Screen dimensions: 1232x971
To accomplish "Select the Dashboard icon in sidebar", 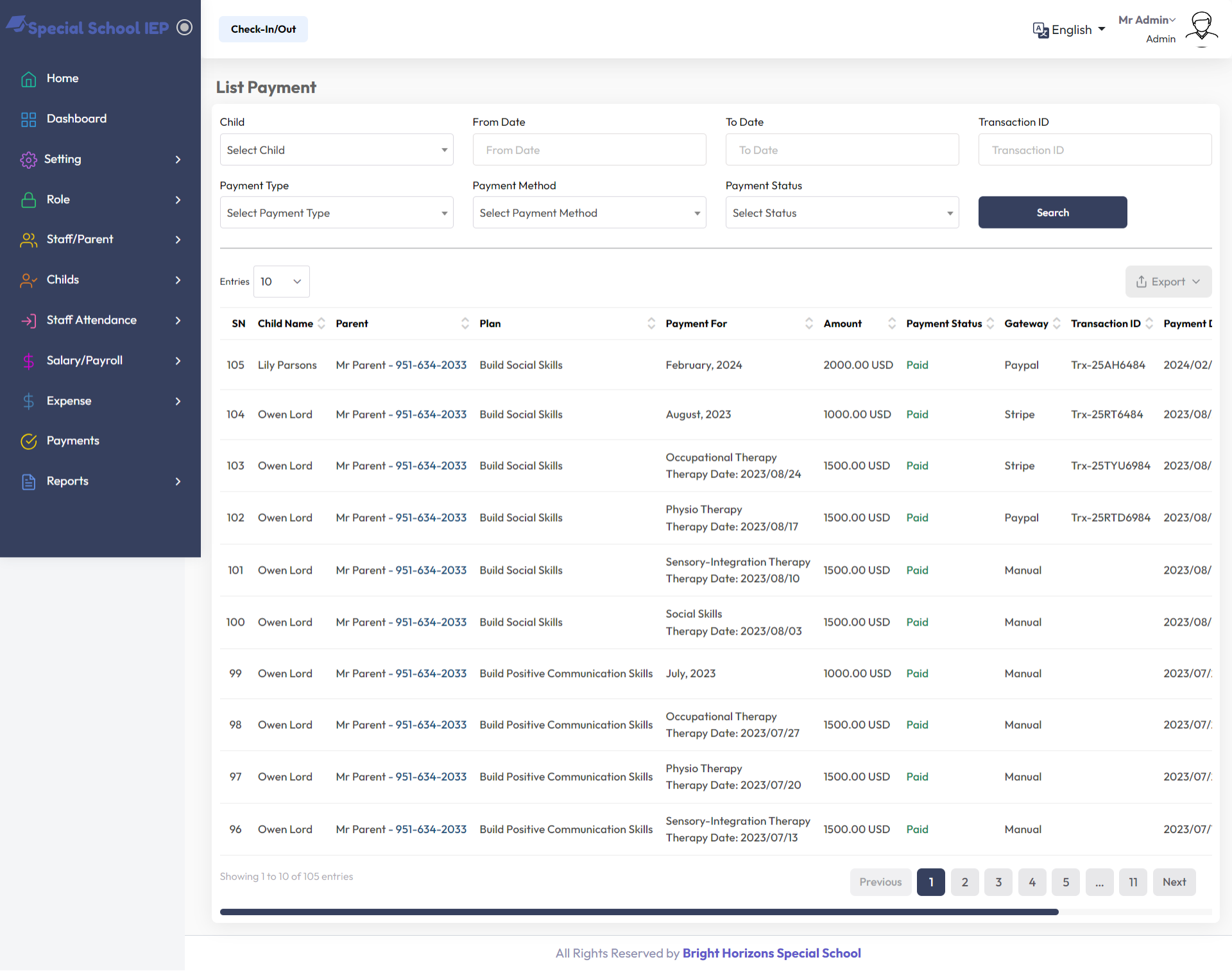I will point(29,119).
